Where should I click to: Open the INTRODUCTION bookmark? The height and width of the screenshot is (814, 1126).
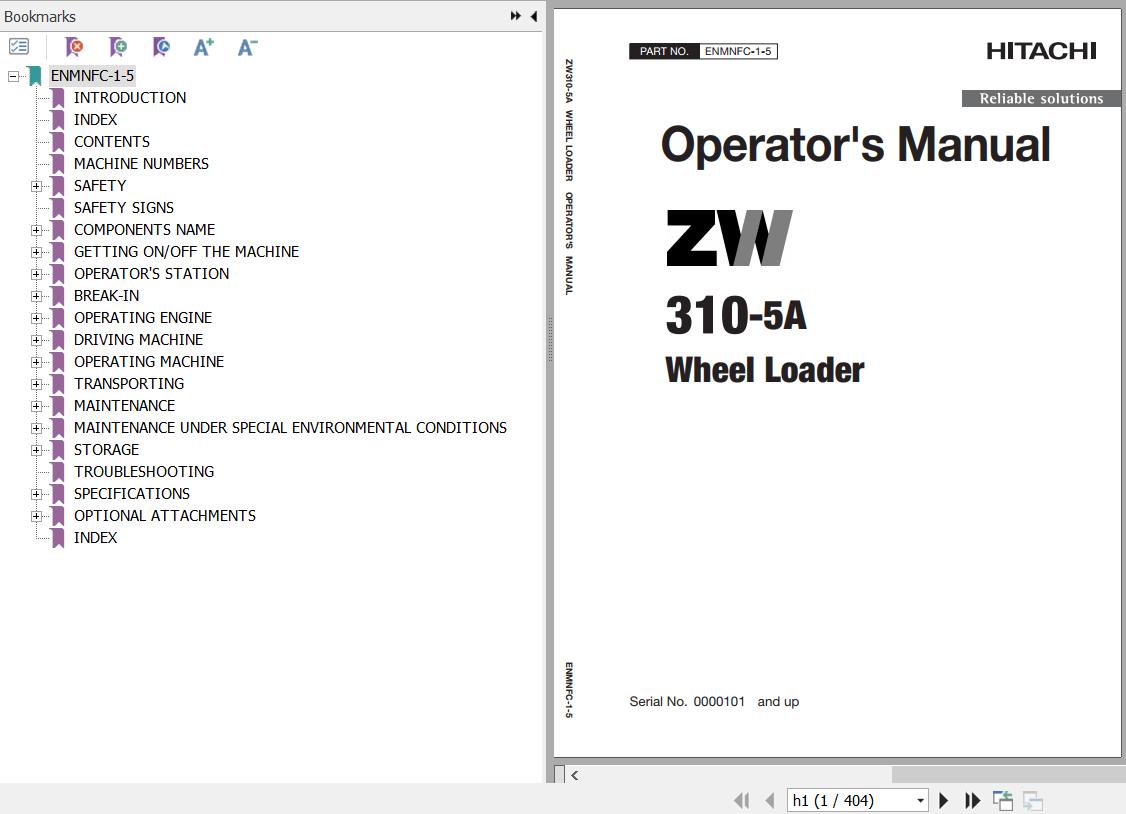130,98
